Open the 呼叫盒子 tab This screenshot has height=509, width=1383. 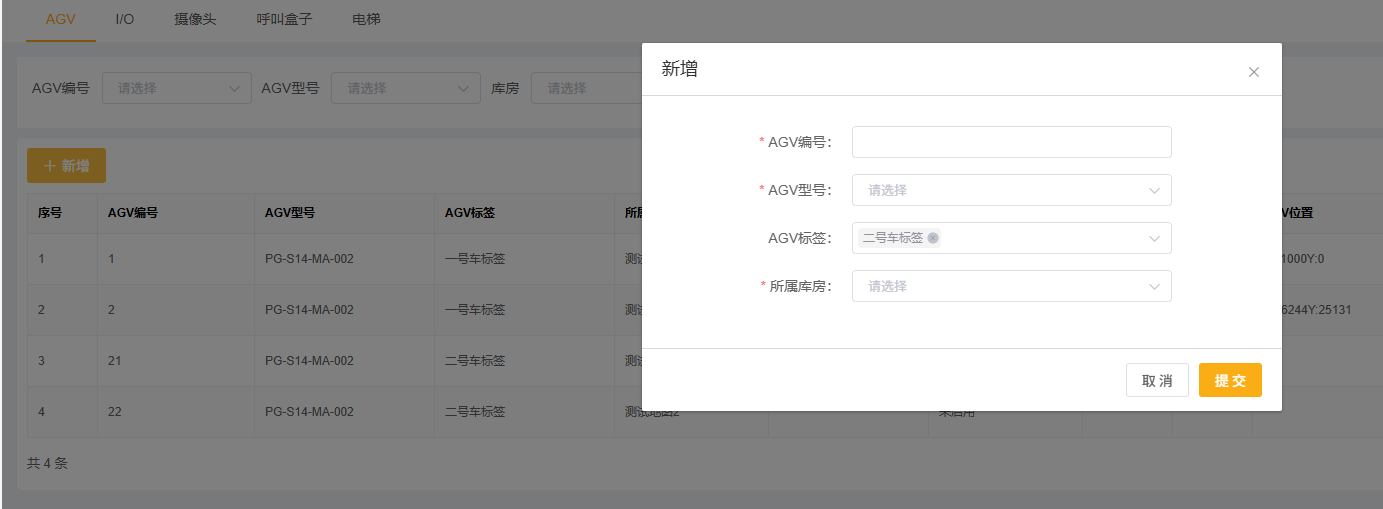(284, 19)
